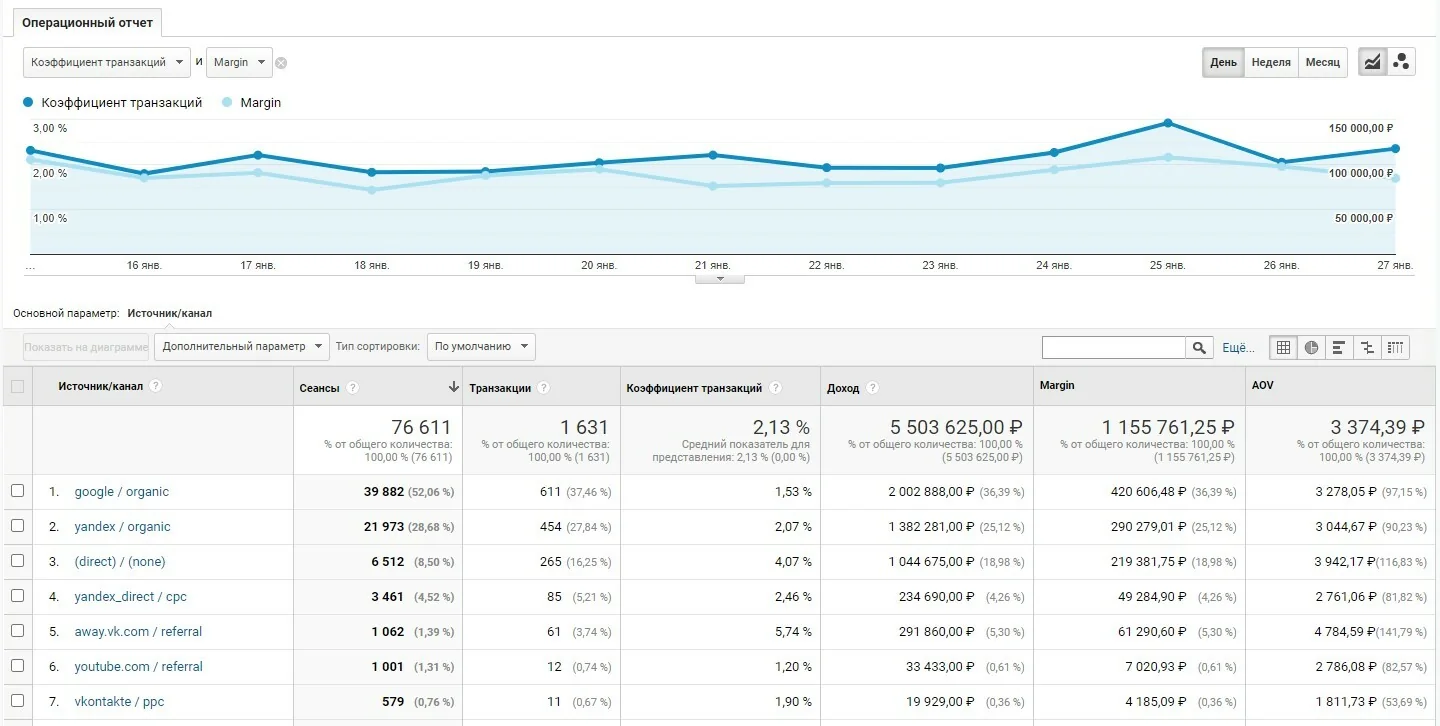This screenshot has height=726, width=1440.
Task: Switch chart granularity to День
Action: [x=1223, y=62]
